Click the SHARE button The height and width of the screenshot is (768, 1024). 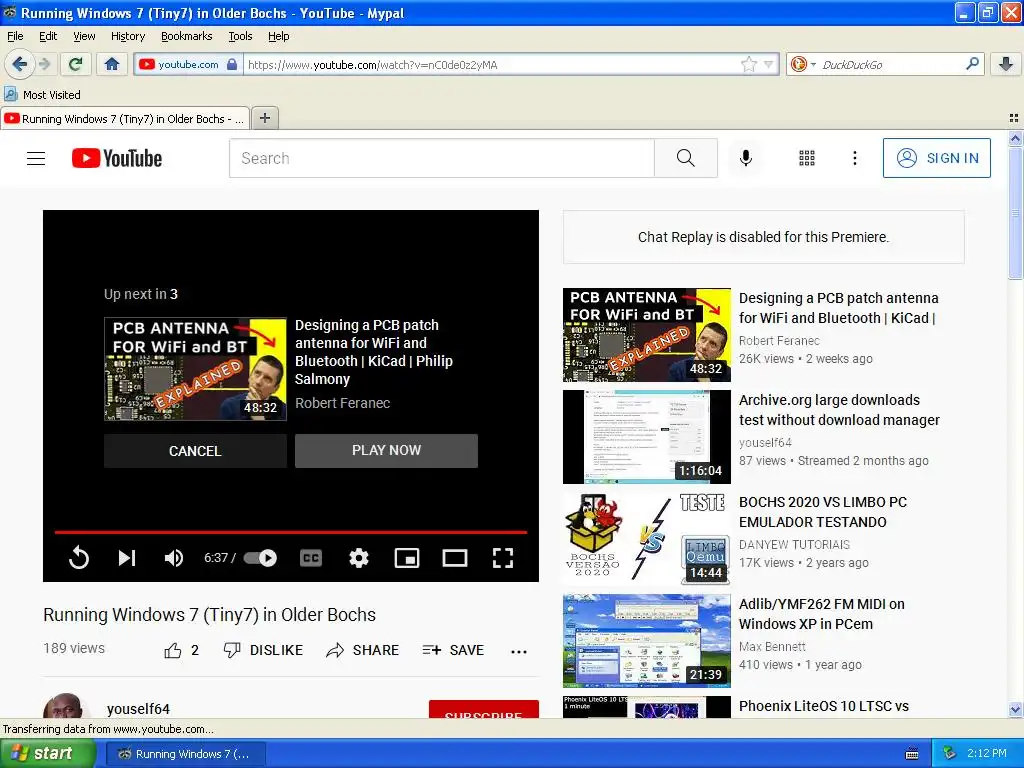pyautogui.click(x=362, y=650)
